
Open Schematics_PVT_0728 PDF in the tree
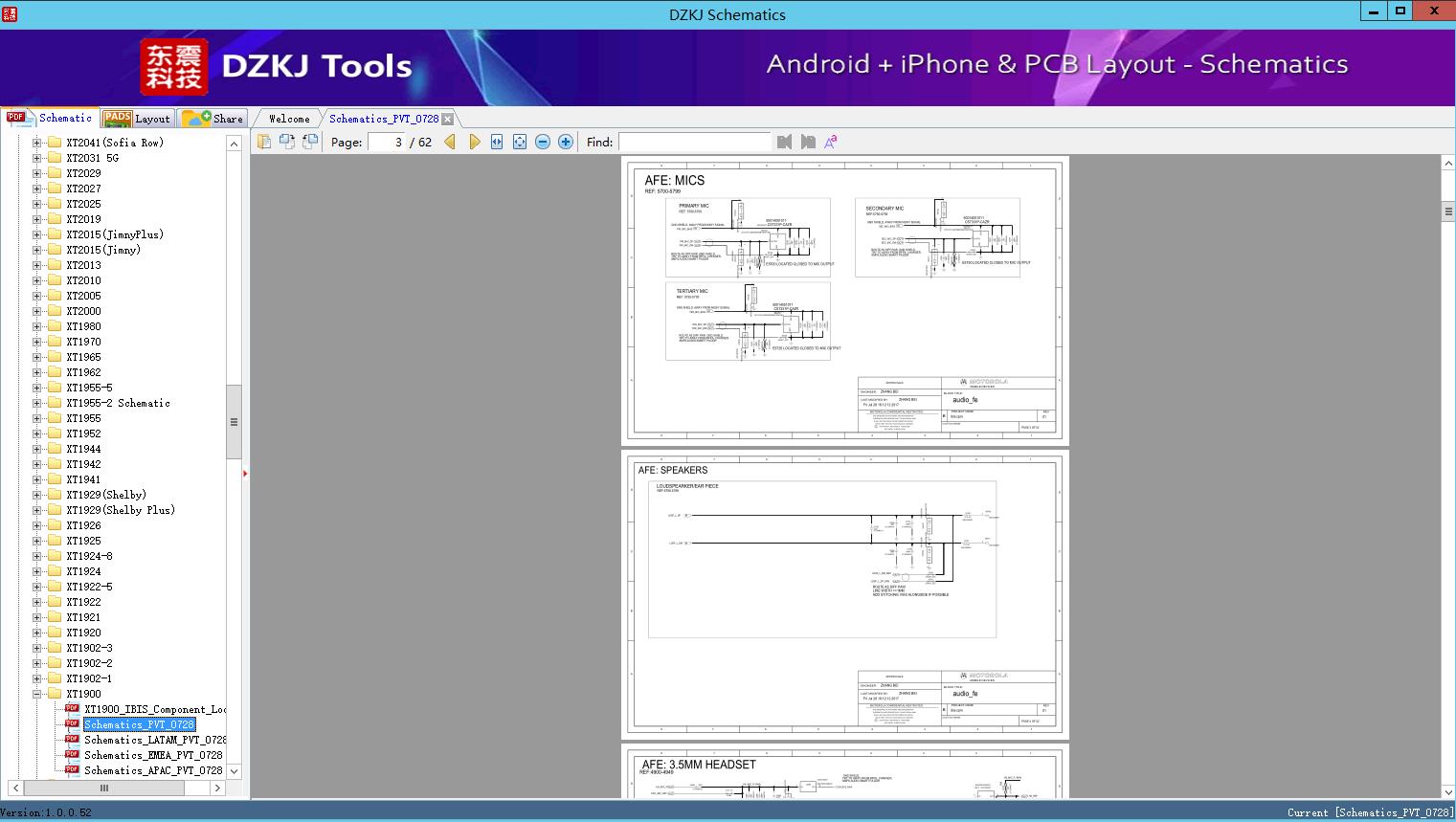(x=139, y=724)
